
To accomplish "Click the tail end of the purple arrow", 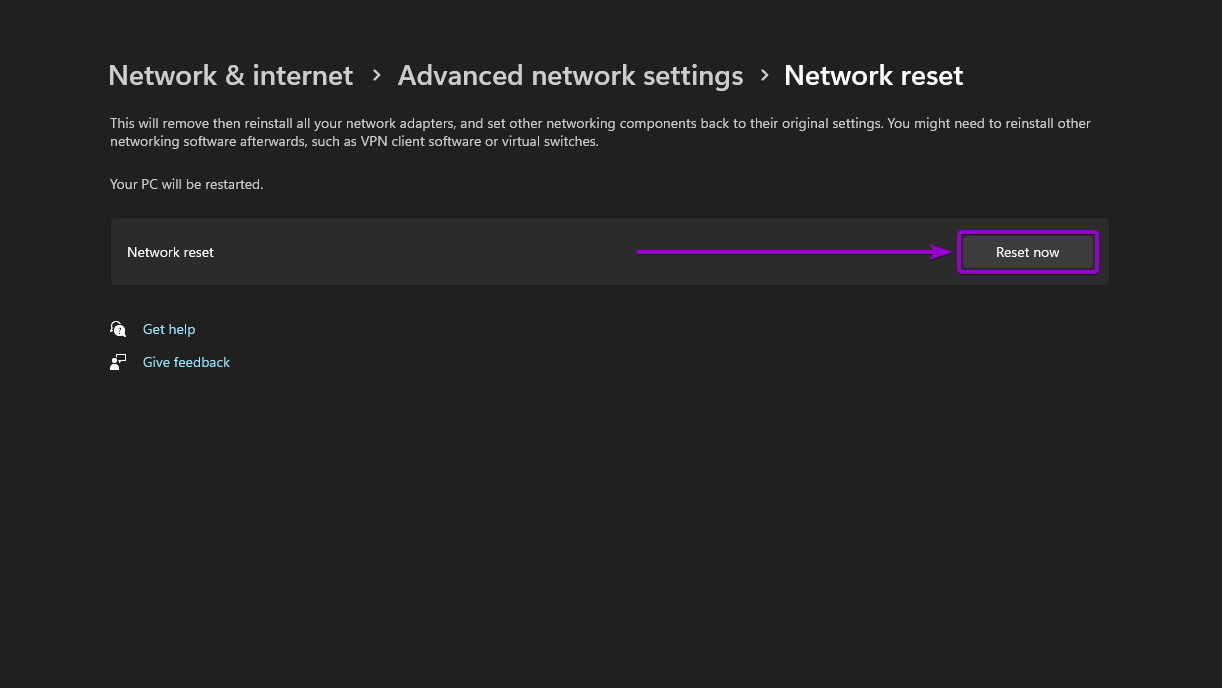I will (x=642, y=252).
